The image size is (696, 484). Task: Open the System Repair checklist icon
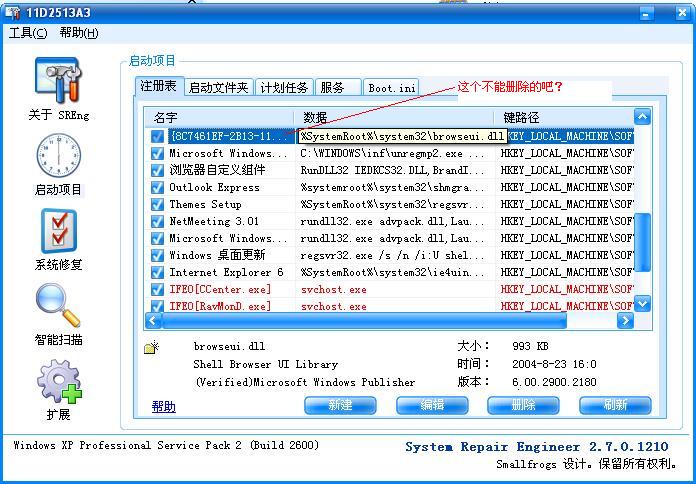tap(59, 231)
